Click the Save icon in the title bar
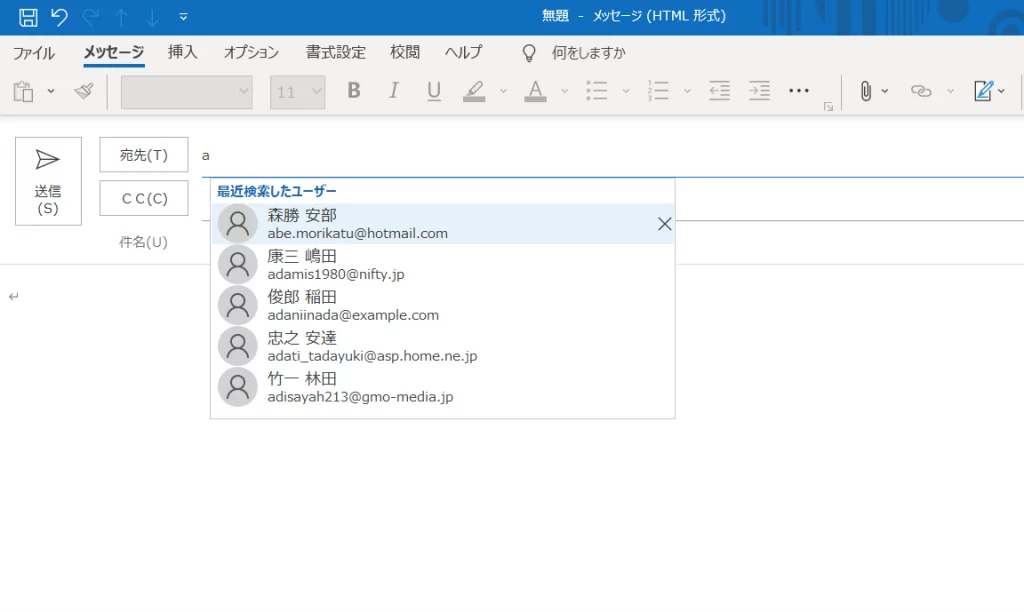The image size is (1024, 612). [29, 17]
